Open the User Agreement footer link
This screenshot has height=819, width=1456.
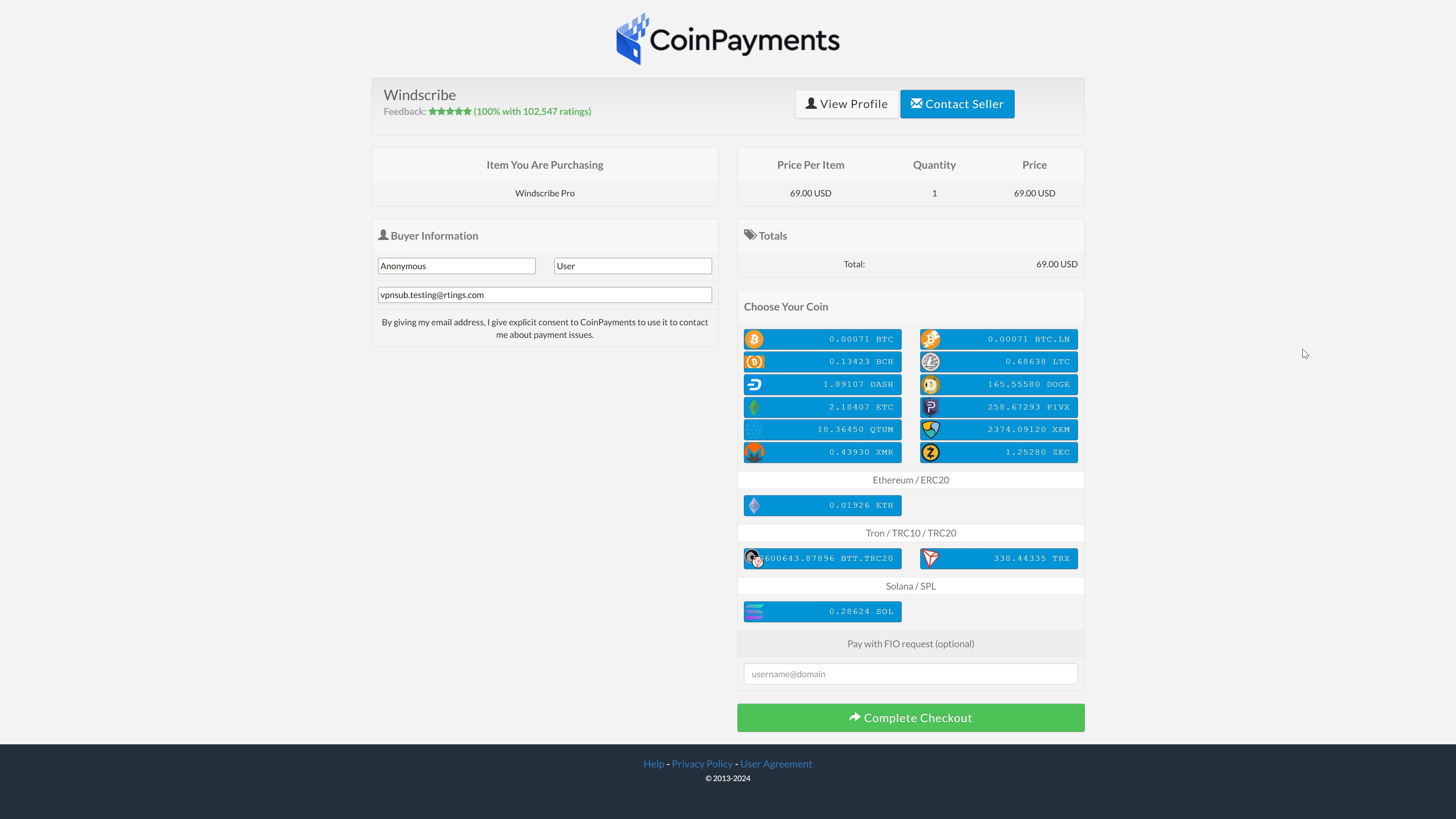click(775, 764)
